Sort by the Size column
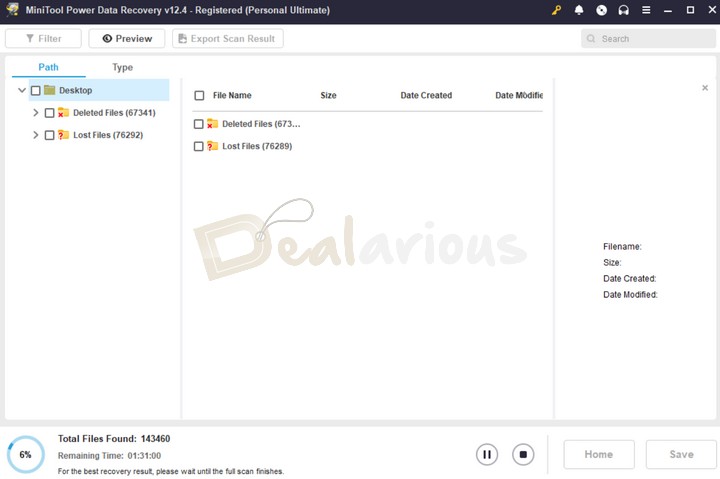The height and width of the screenshot is (479, 720). point(328,96)
